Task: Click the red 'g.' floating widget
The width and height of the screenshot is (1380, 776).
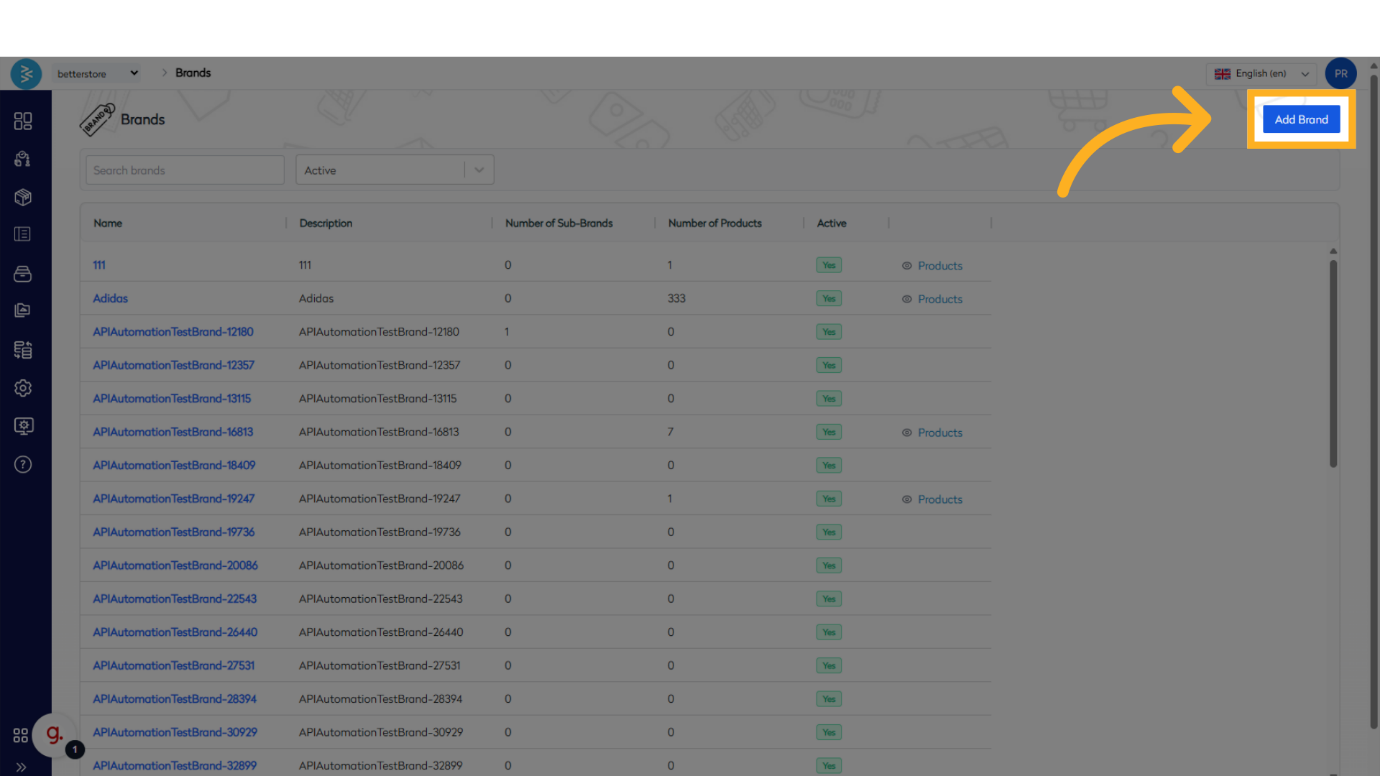Action: point(54,736)
